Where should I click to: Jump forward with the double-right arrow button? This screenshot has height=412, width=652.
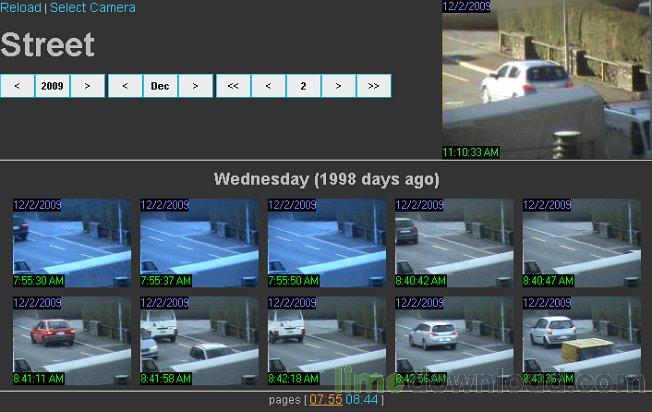(373, 86)
